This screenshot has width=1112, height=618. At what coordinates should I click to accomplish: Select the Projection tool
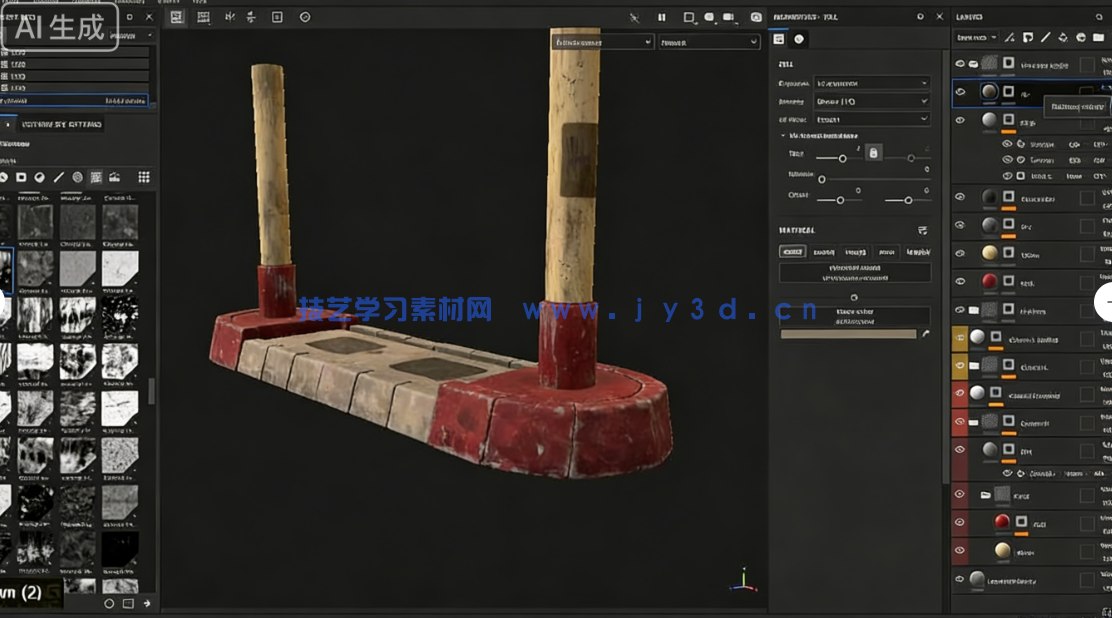click(40, 177)
